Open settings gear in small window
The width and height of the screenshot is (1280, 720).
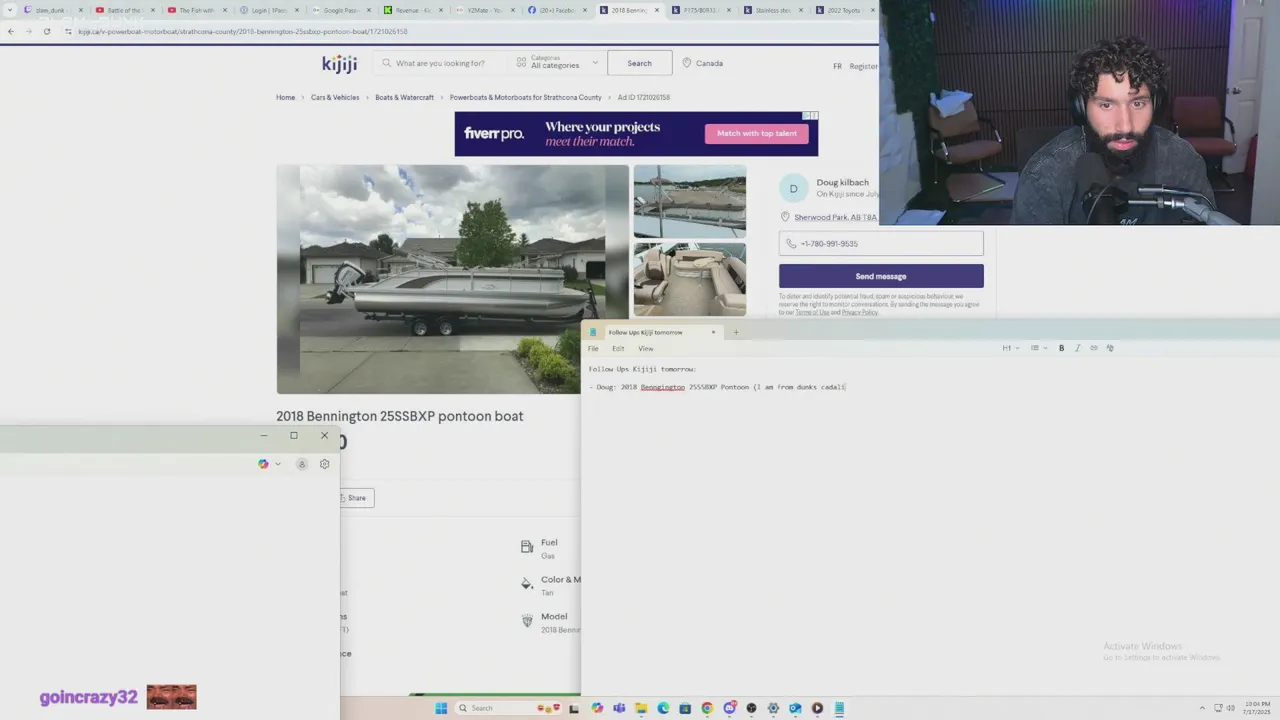324,464
